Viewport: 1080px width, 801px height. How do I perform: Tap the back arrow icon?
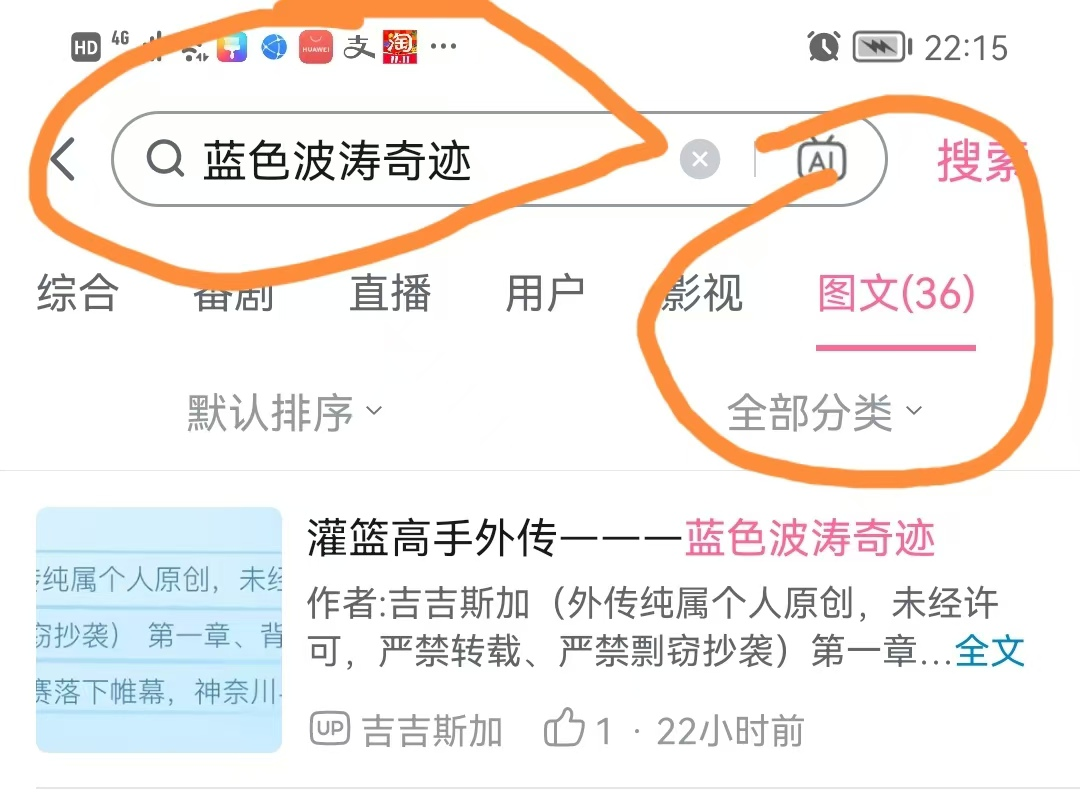[63, 159]
